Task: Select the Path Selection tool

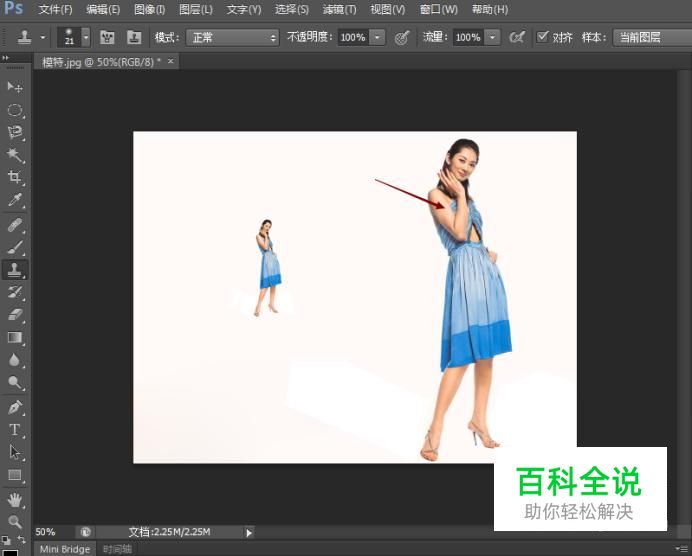Action: point(15,452)
